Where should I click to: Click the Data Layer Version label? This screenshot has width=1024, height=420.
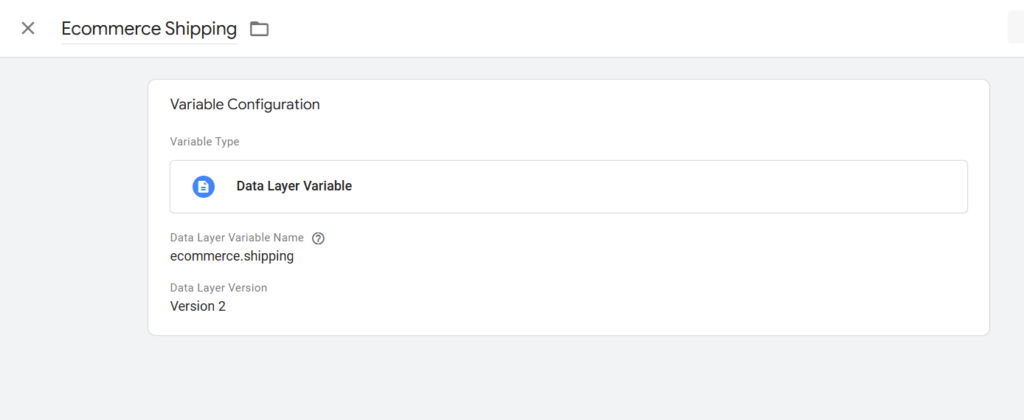pos(218,288)
